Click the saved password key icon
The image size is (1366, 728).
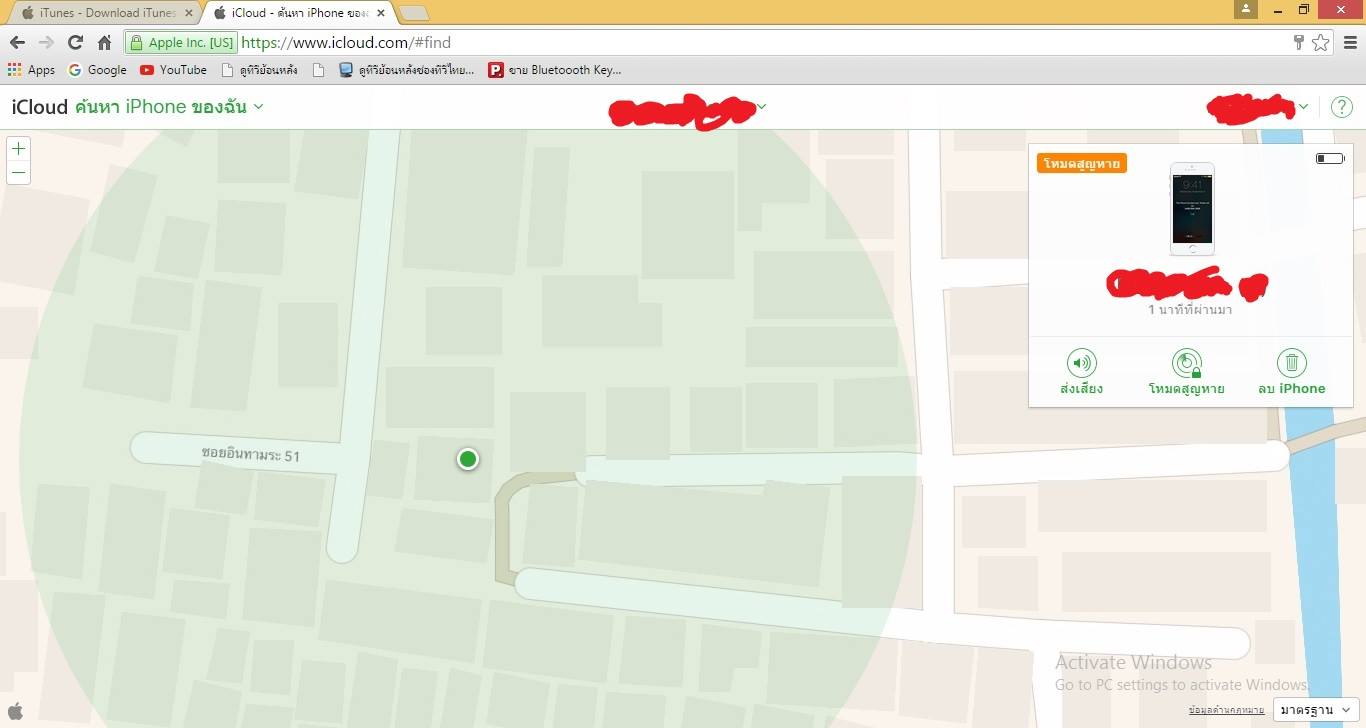(x=1299, y=42)
